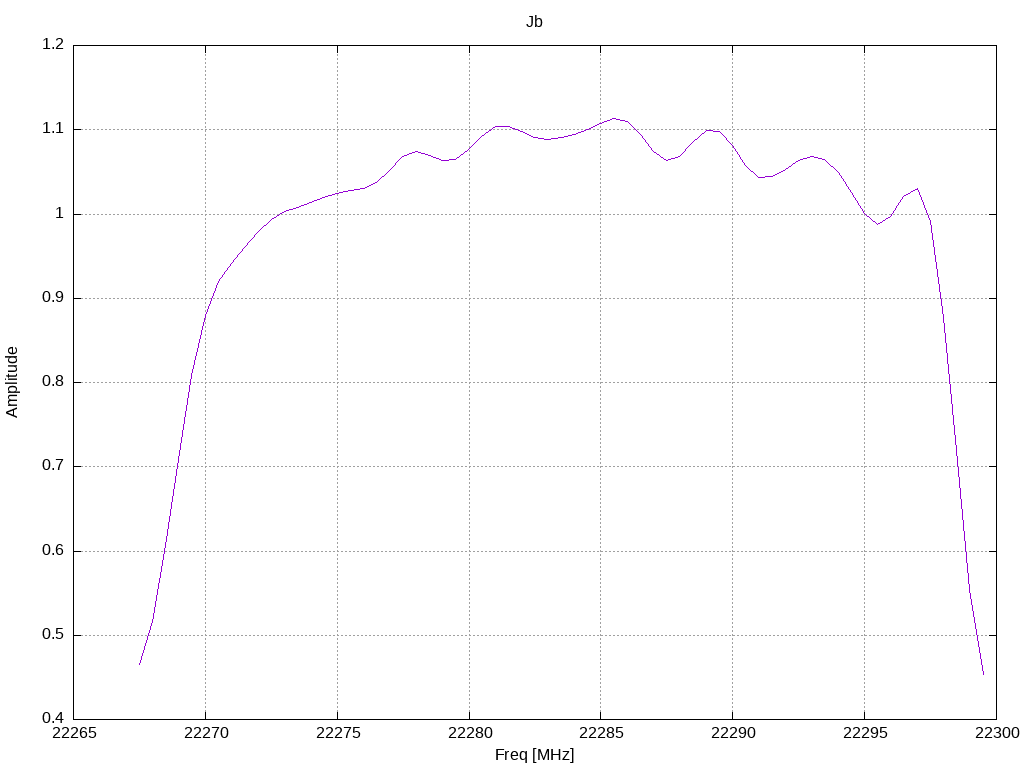Click the x-axis tick label "22270"
1024x768 pixels.
click(x=206, y=733)
